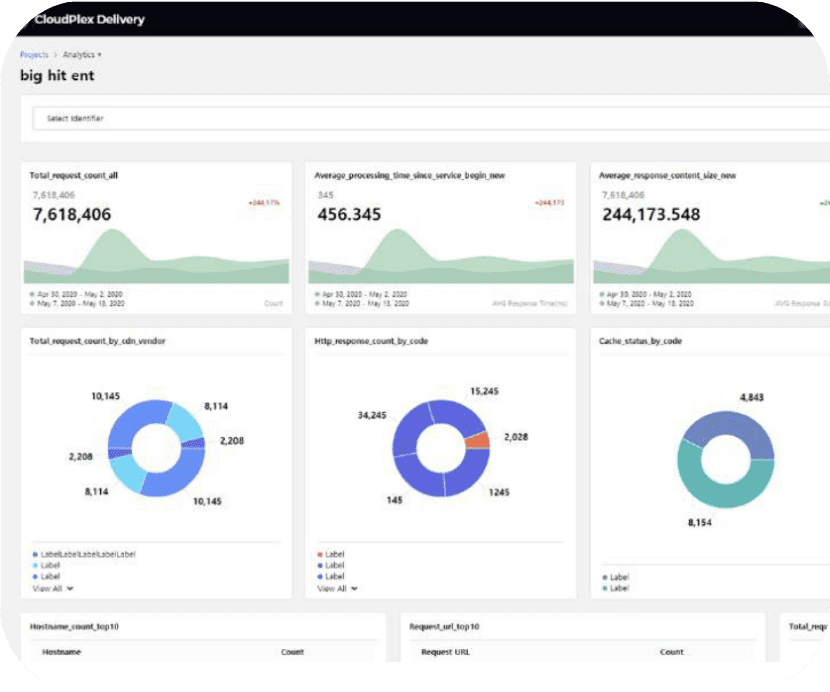Click the 7,618,406 total request value
This screenshot has height=692, width=830.
[72, 214]
